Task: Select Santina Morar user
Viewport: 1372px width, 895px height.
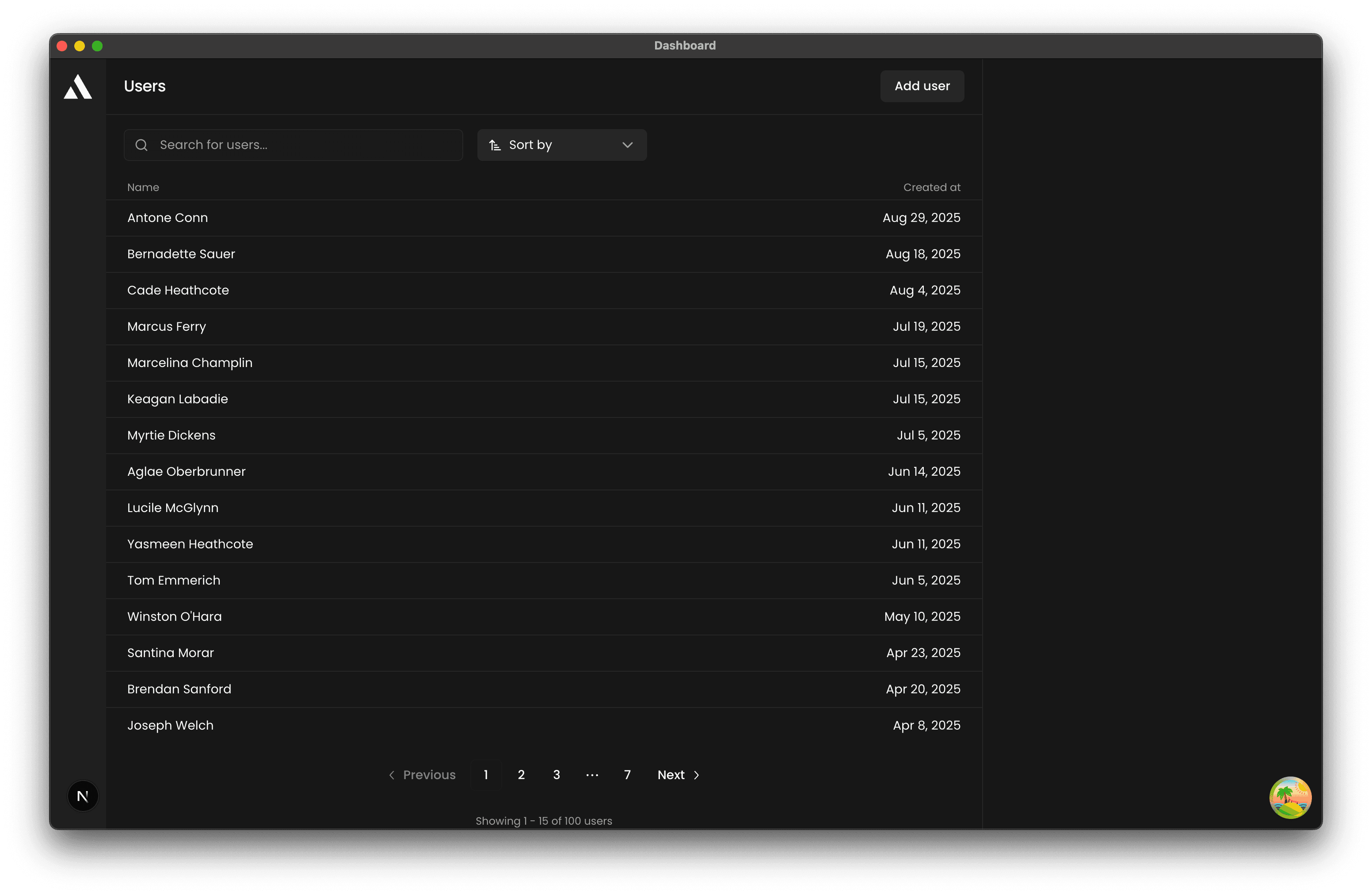Action: pyautogui.click(x=544, y=654)
